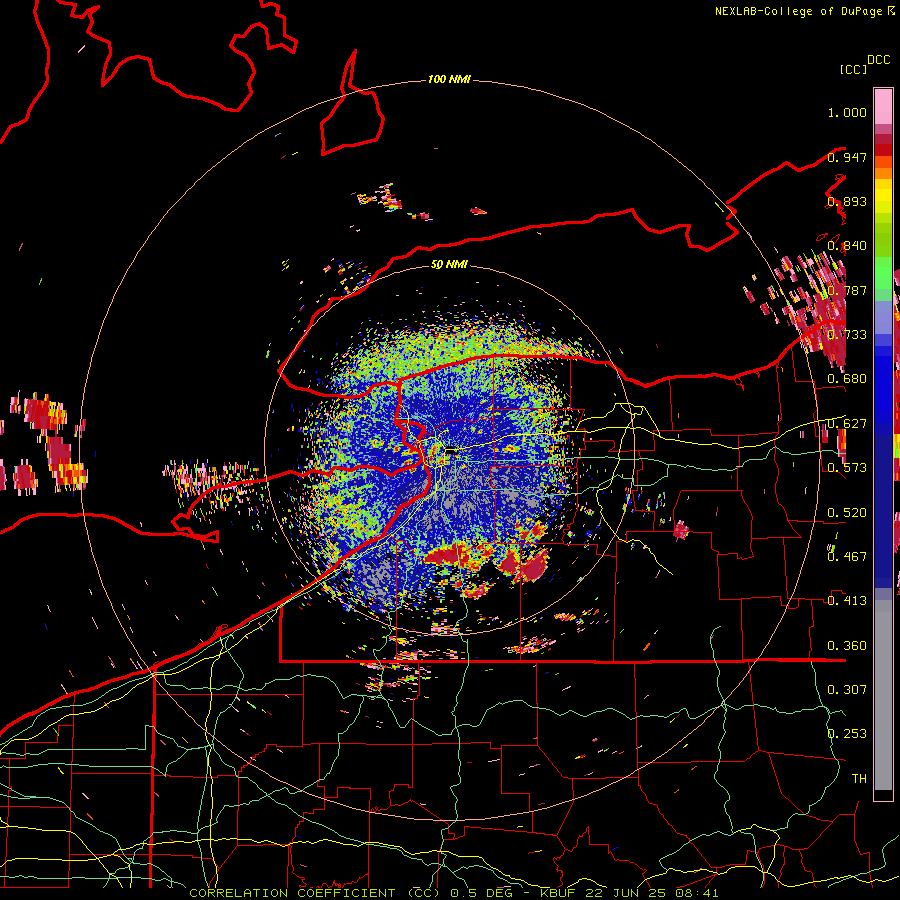900x900 pixels.
Task: Click the 08:41 timestamp
Action: point(697,893)
